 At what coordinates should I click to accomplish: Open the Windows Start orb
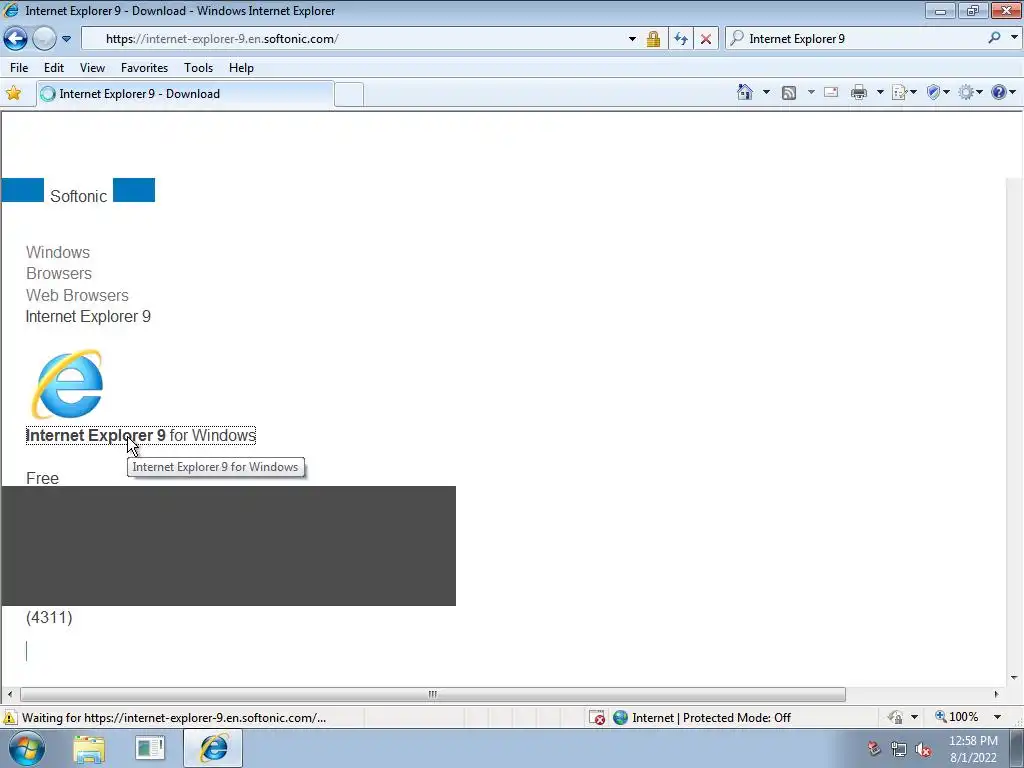tap(26, 748)
